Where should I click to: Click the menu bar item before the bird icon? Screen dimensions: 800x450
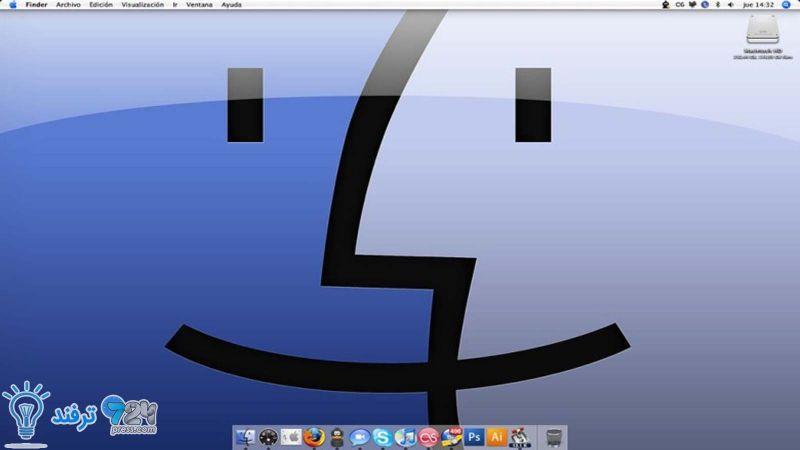click(680, 5)
